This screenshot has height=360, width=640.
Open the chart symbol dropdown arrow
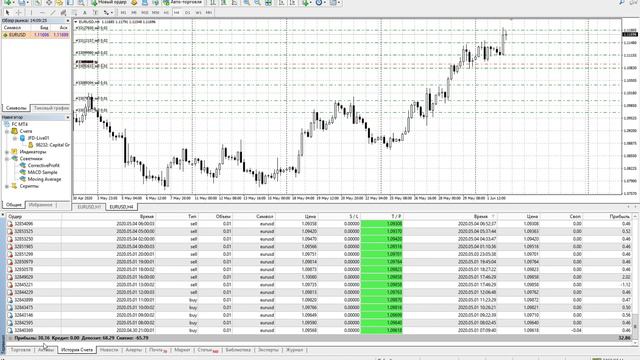pyautogui.click(x=76, y=22)
